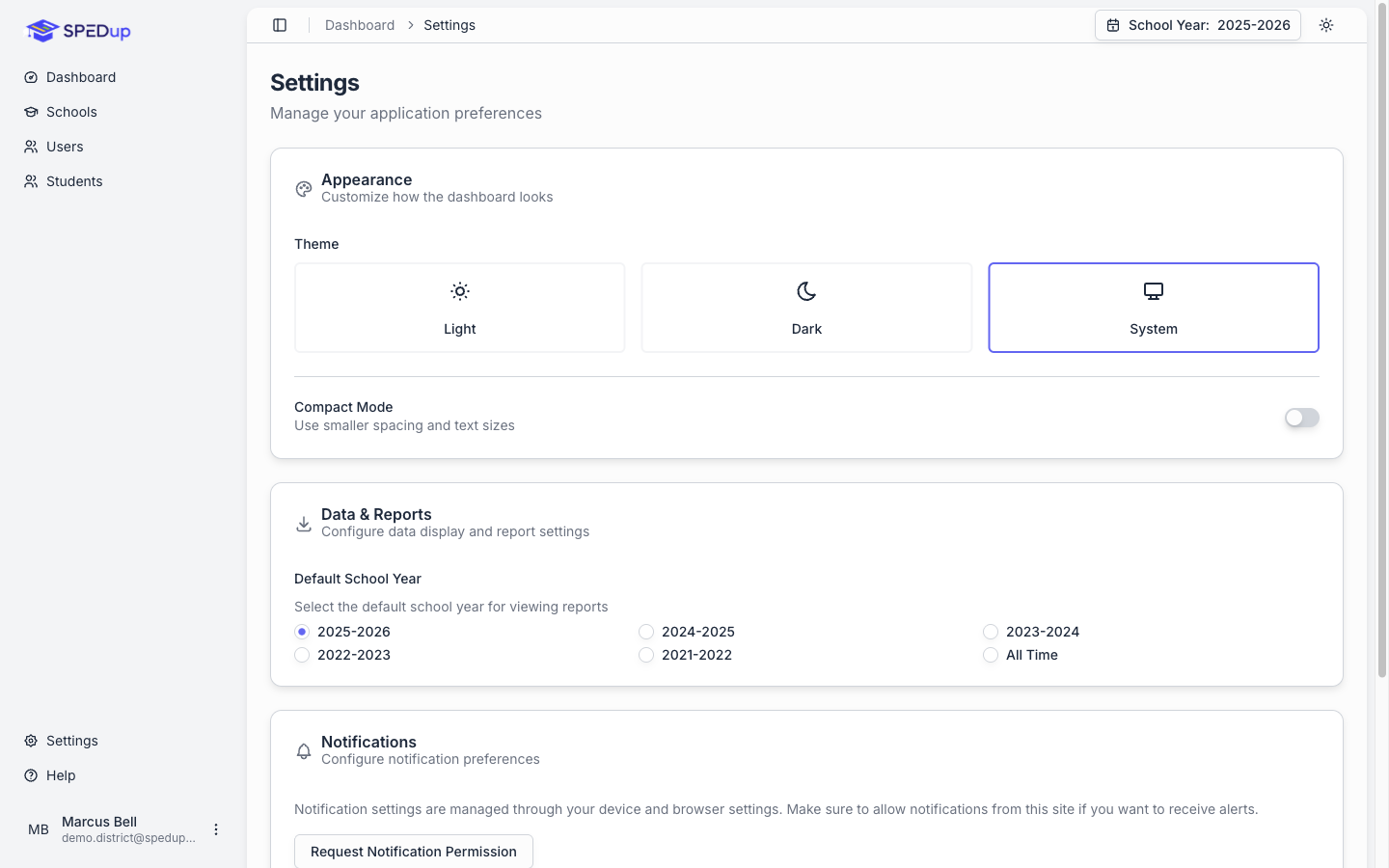Open Settings in the sidebar
The height and width of the screenshot is (868, 1389).
(123, 741)
